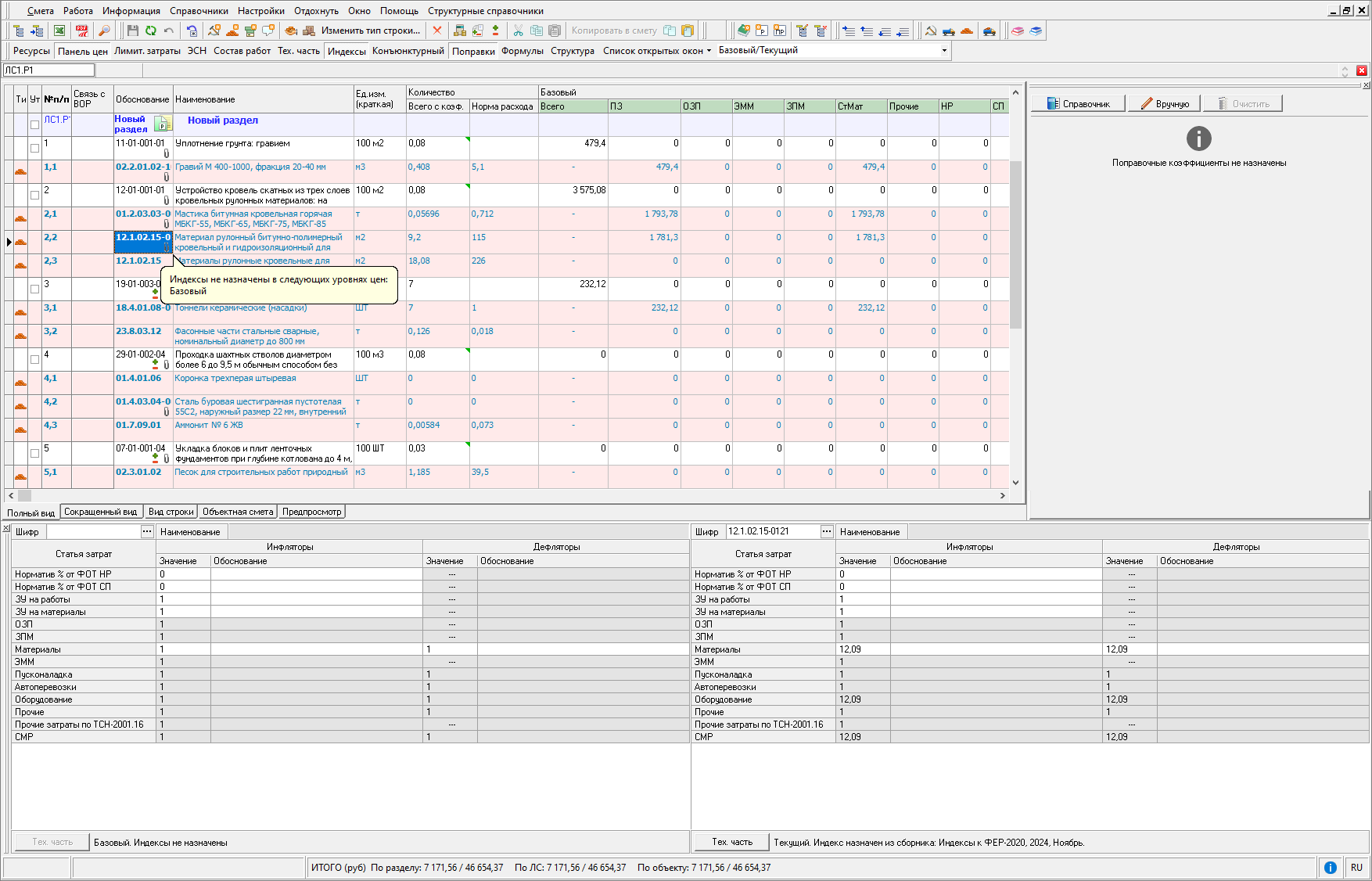Open the Справочники menu
The image size is (1372, 881).
point(199,11)
